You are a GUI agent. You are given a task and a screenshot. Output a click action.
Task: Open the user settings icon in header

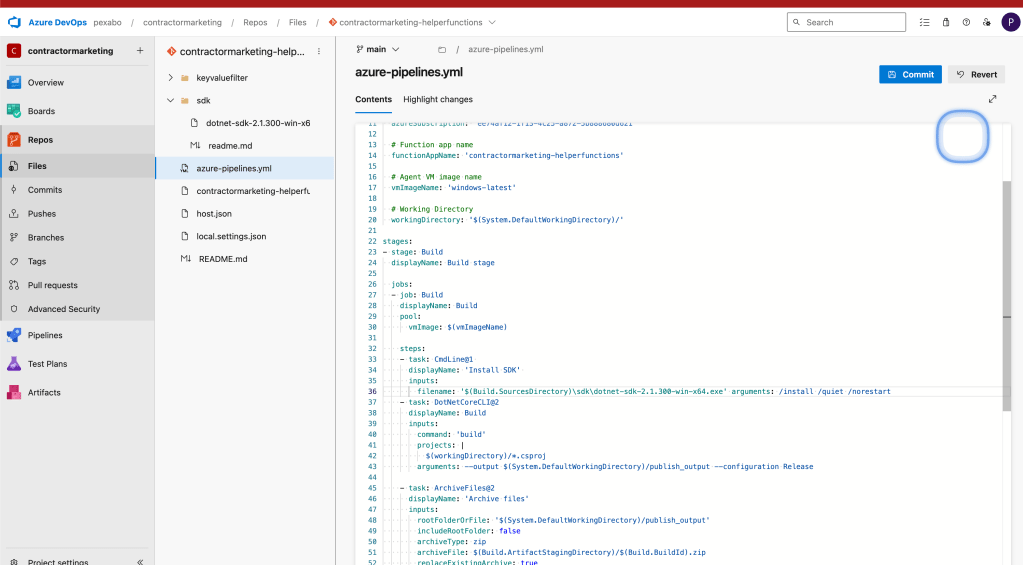[x=987, y=22]
